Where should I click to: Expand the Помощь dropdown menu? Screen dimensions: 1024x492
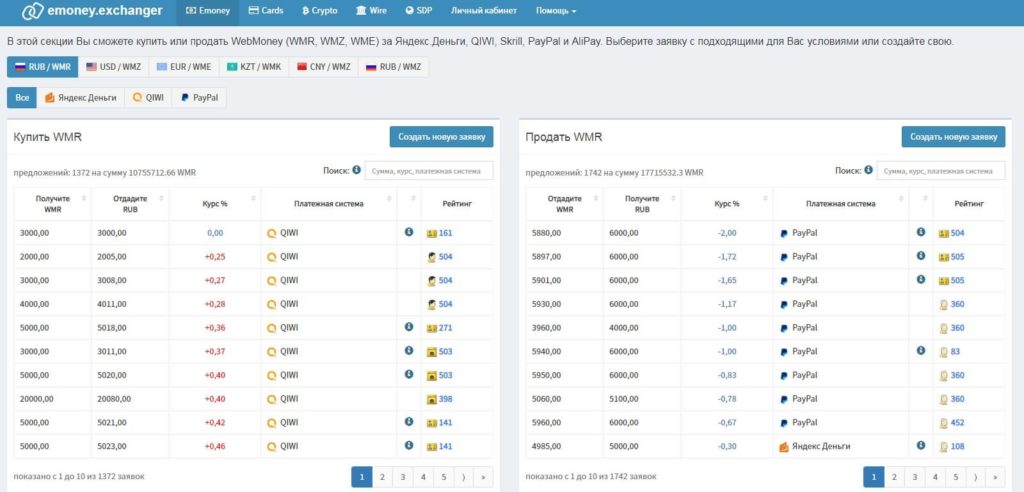[556, 11]
